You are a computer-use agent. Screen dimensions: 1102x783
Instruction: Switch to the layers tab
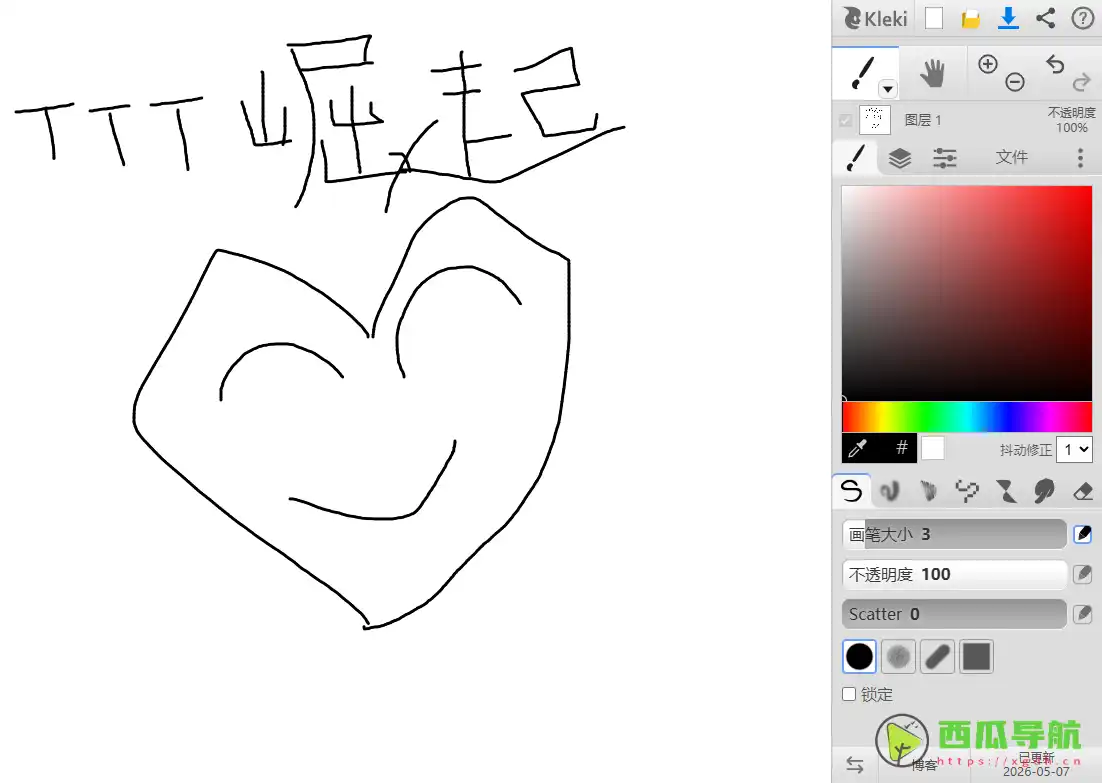tap(900, 157)
